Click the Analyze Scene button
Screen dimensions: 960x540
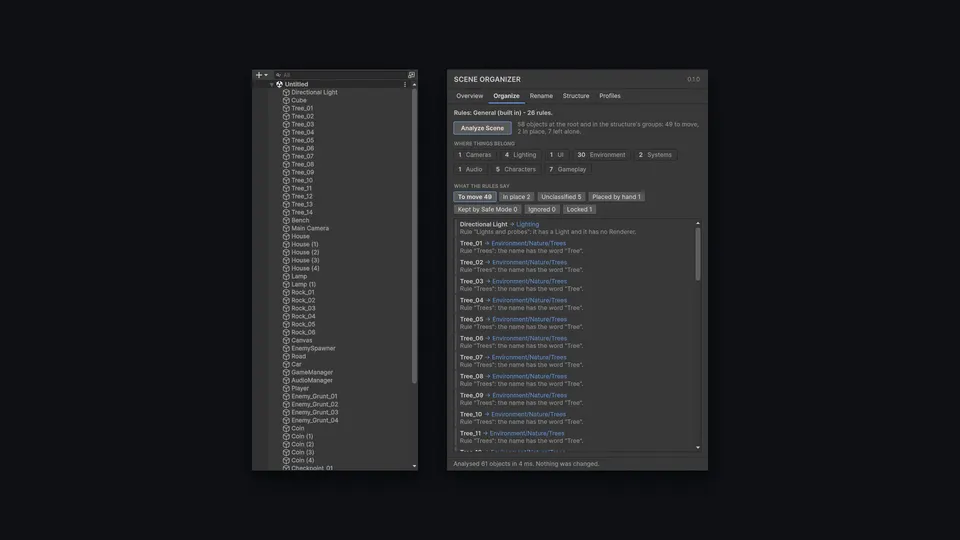(x=482, y=128)
